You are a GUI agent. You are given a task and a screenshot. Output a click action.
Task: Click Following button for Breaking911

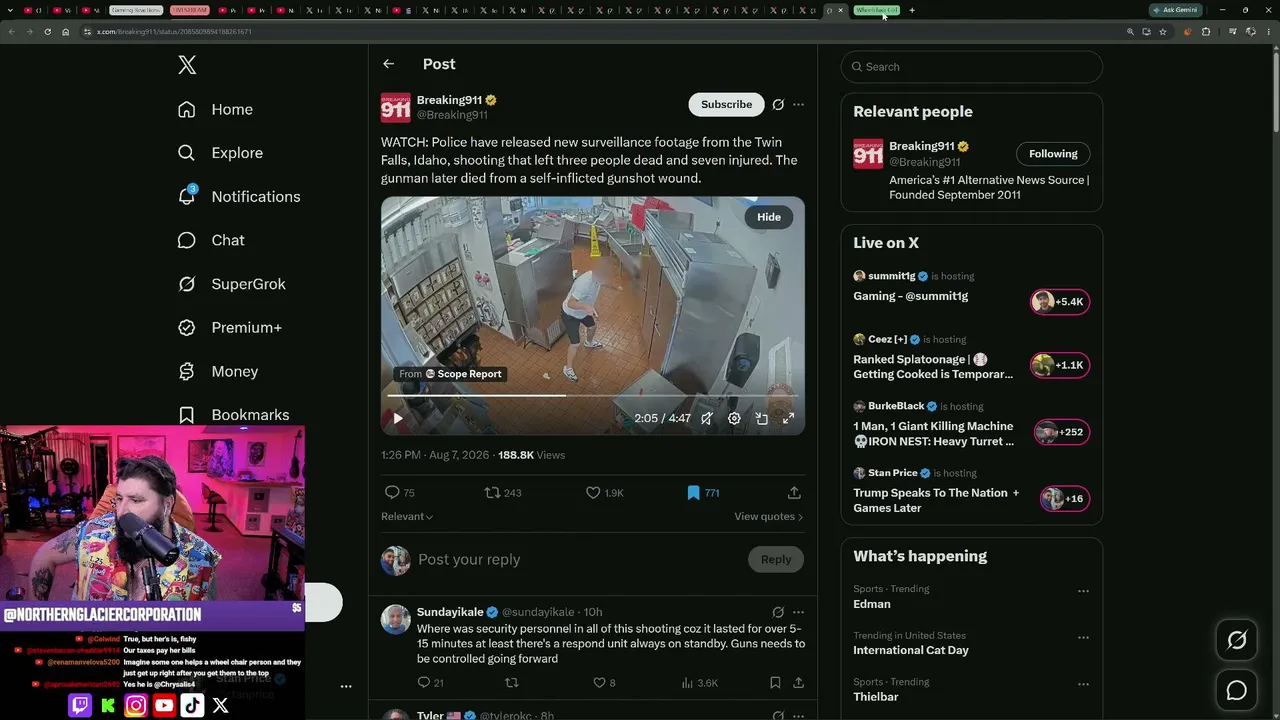pyautogui.click(x=1053, y=154)
